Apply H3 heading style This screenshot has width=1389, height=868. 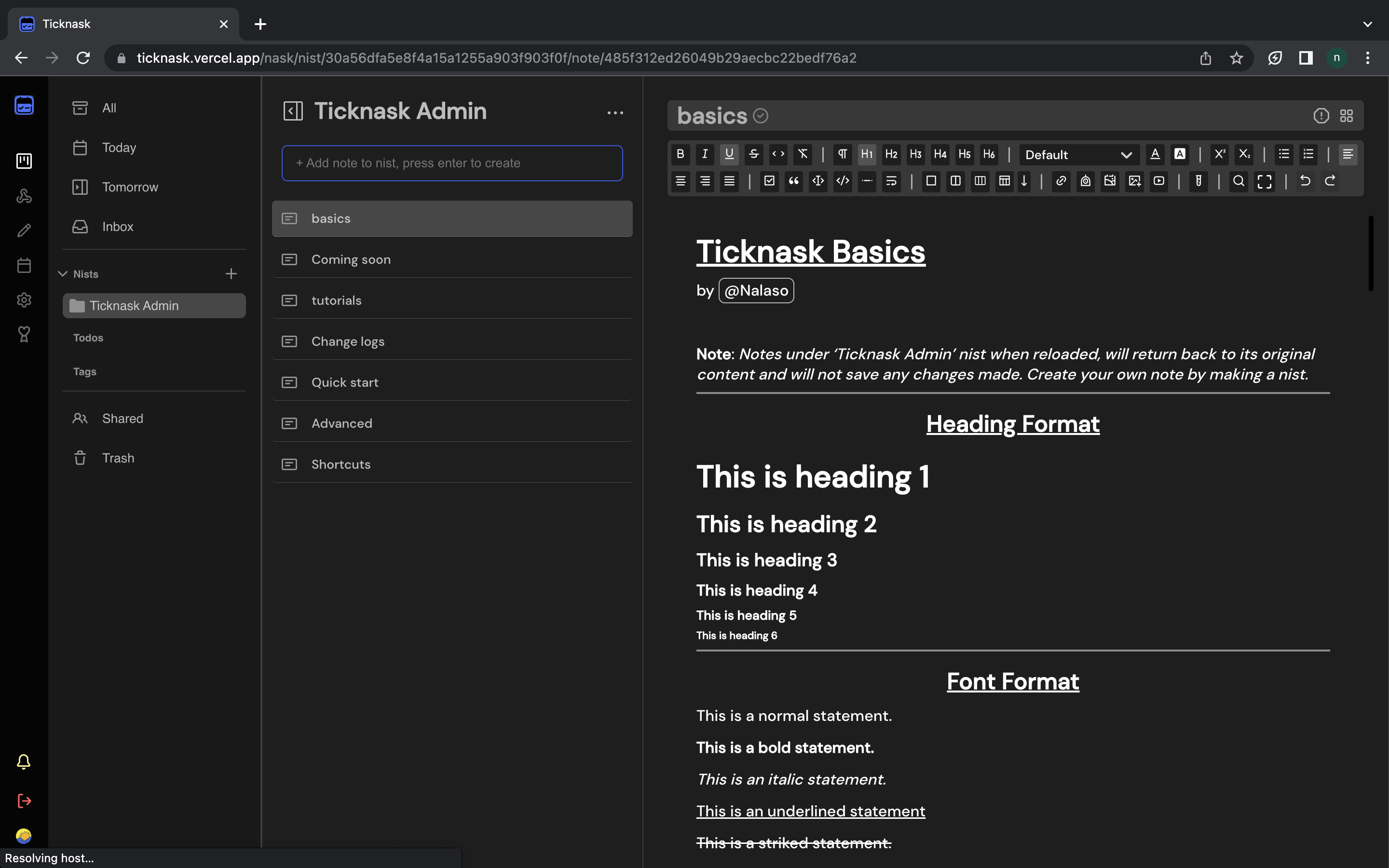(x=916, y=154)
